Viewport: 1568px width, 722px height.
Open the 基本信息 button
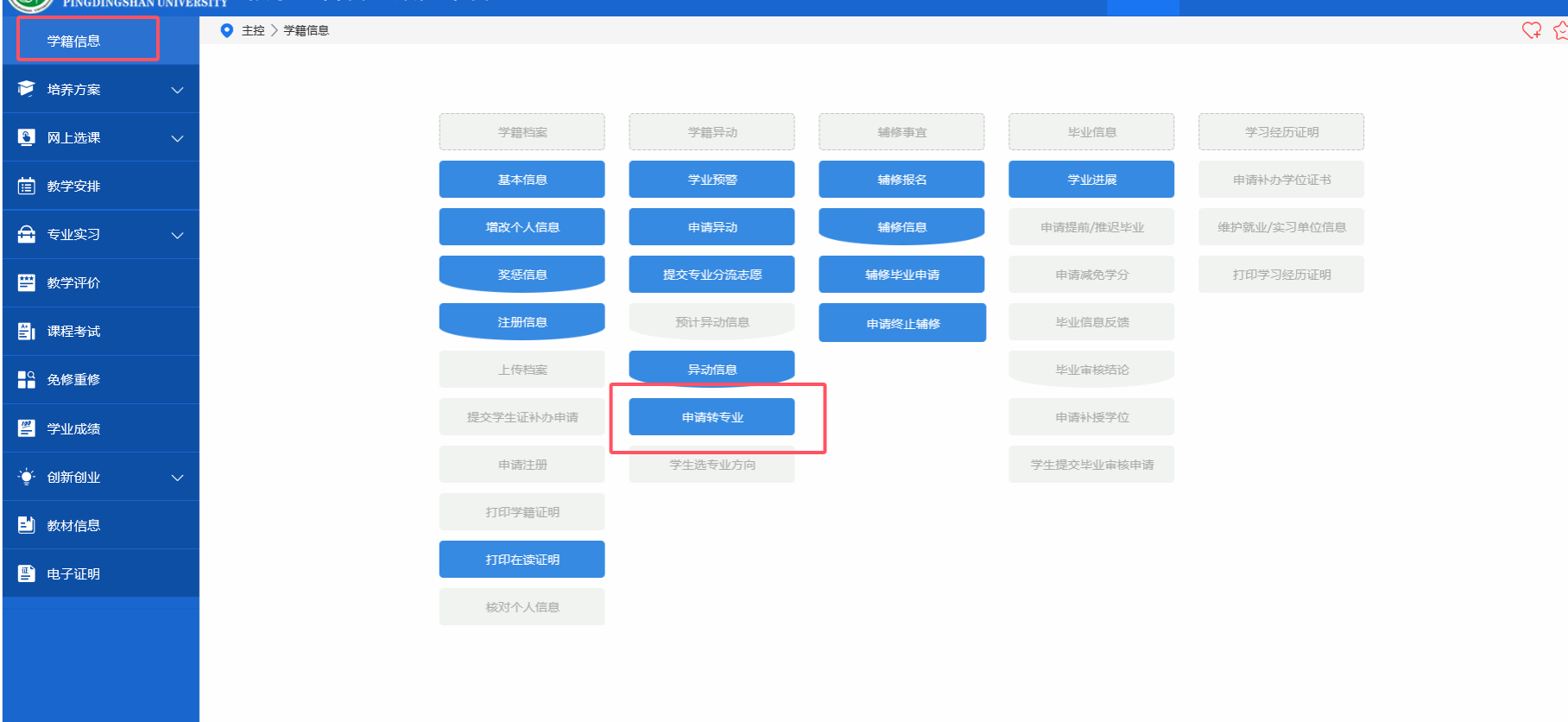pyautogui.click(x=522, y=180)
